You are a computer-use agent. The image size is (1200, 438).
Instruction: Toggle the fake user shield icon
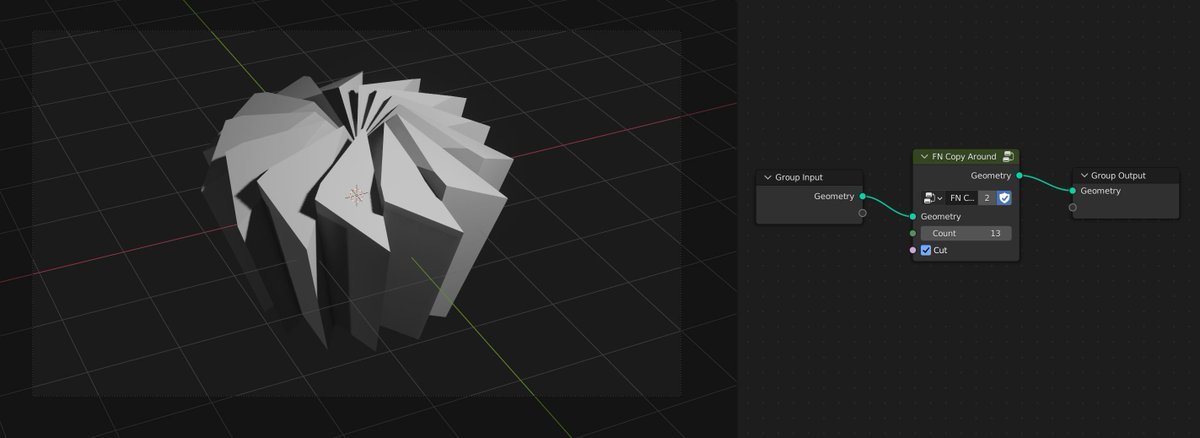pos(1004,198)
